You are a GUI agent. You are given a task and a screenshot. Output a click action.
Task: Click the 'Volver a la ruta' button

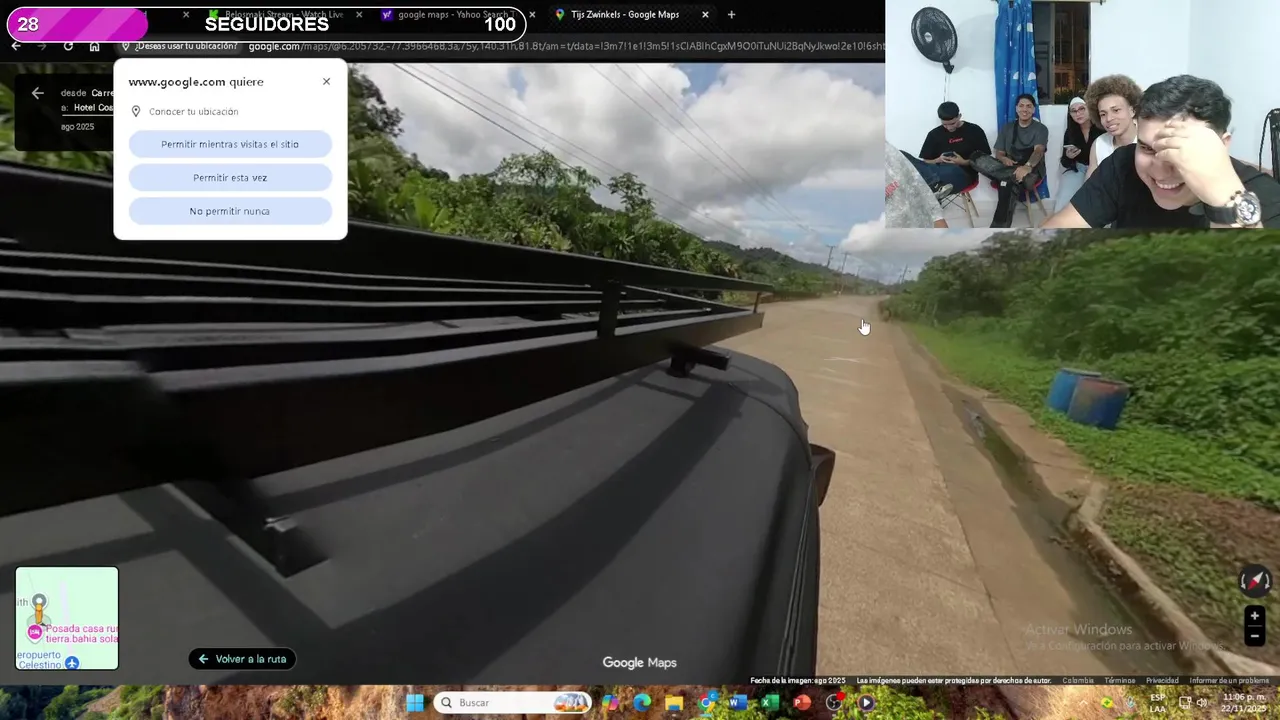click(242, 659)
